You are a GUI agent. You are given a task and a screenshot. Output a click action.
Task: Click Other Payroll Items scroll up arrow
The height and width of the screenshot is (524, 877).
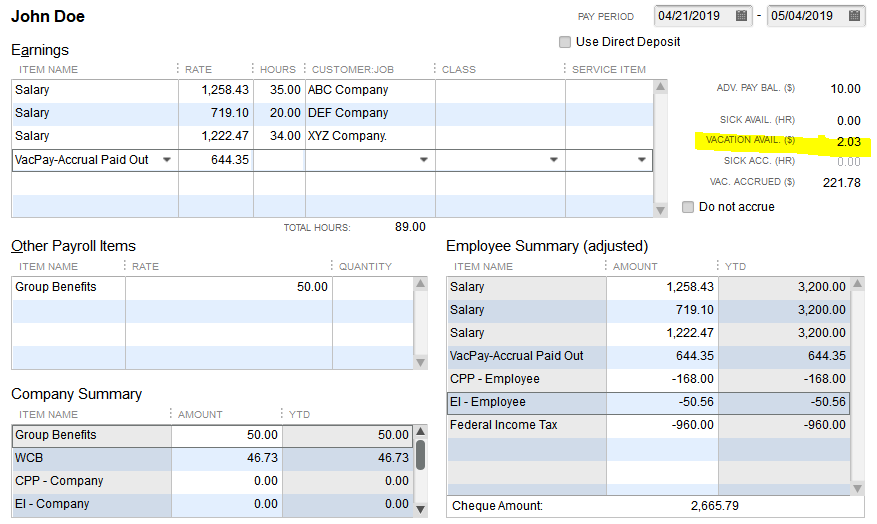[420, 285]
